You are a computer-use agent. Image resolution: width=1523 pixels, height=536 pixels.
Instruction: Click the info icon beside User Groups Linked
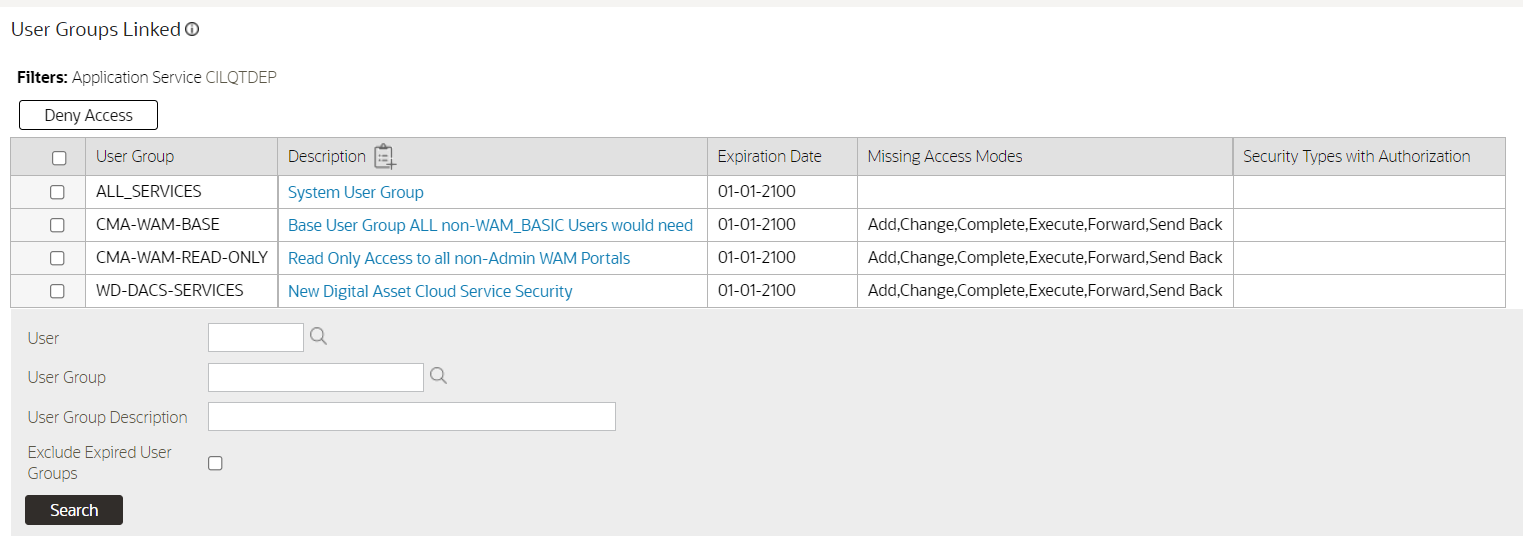pyautogui.click(x=192, y=30)
